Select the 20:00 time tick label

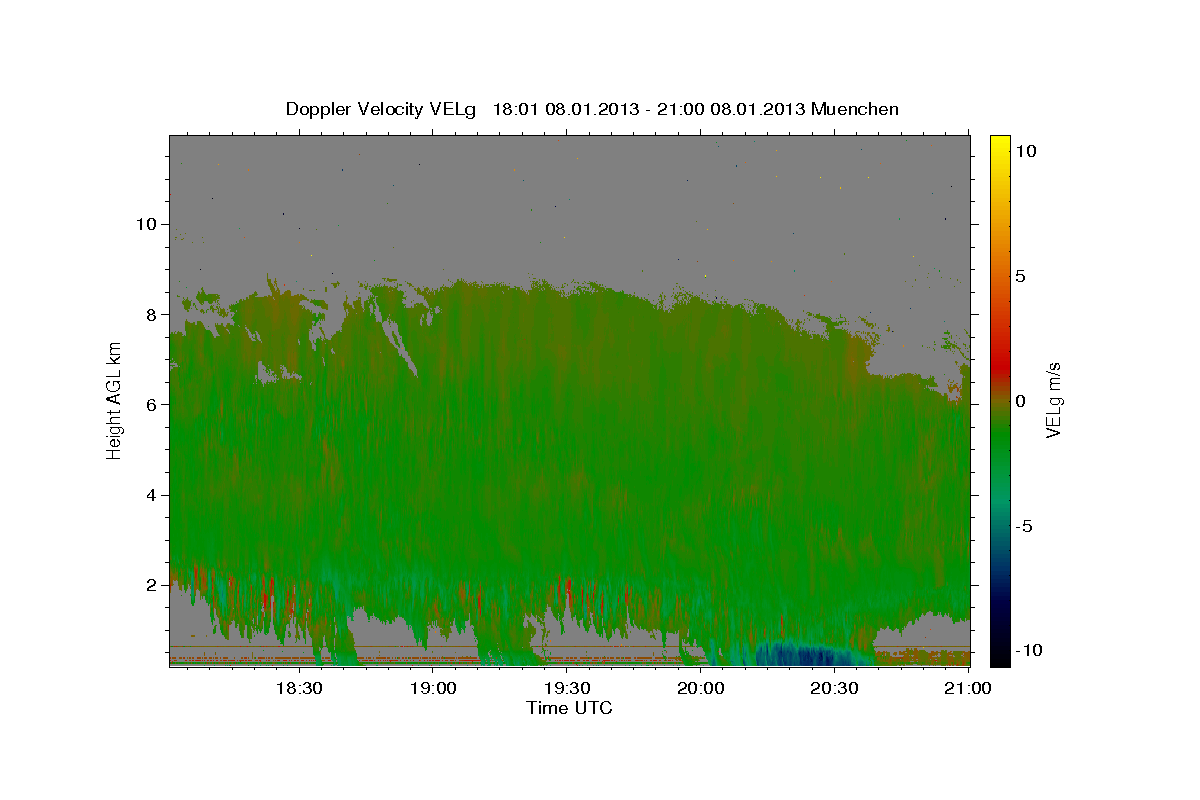pos(701,688)
